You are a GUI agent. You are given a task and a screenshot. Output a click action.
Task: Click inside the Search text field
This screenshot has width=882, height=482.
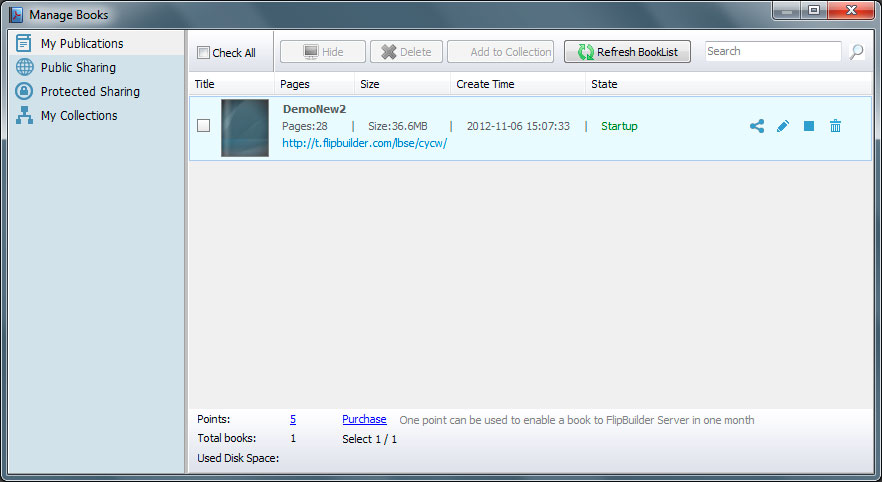pyautogui.click(x=773, y=52)
